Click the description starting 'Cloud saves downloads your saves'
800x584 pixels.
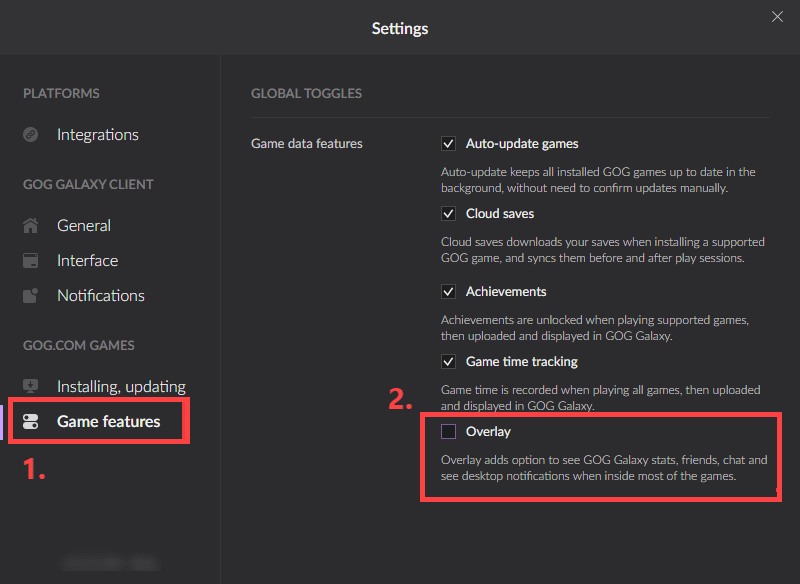point(603,250)
